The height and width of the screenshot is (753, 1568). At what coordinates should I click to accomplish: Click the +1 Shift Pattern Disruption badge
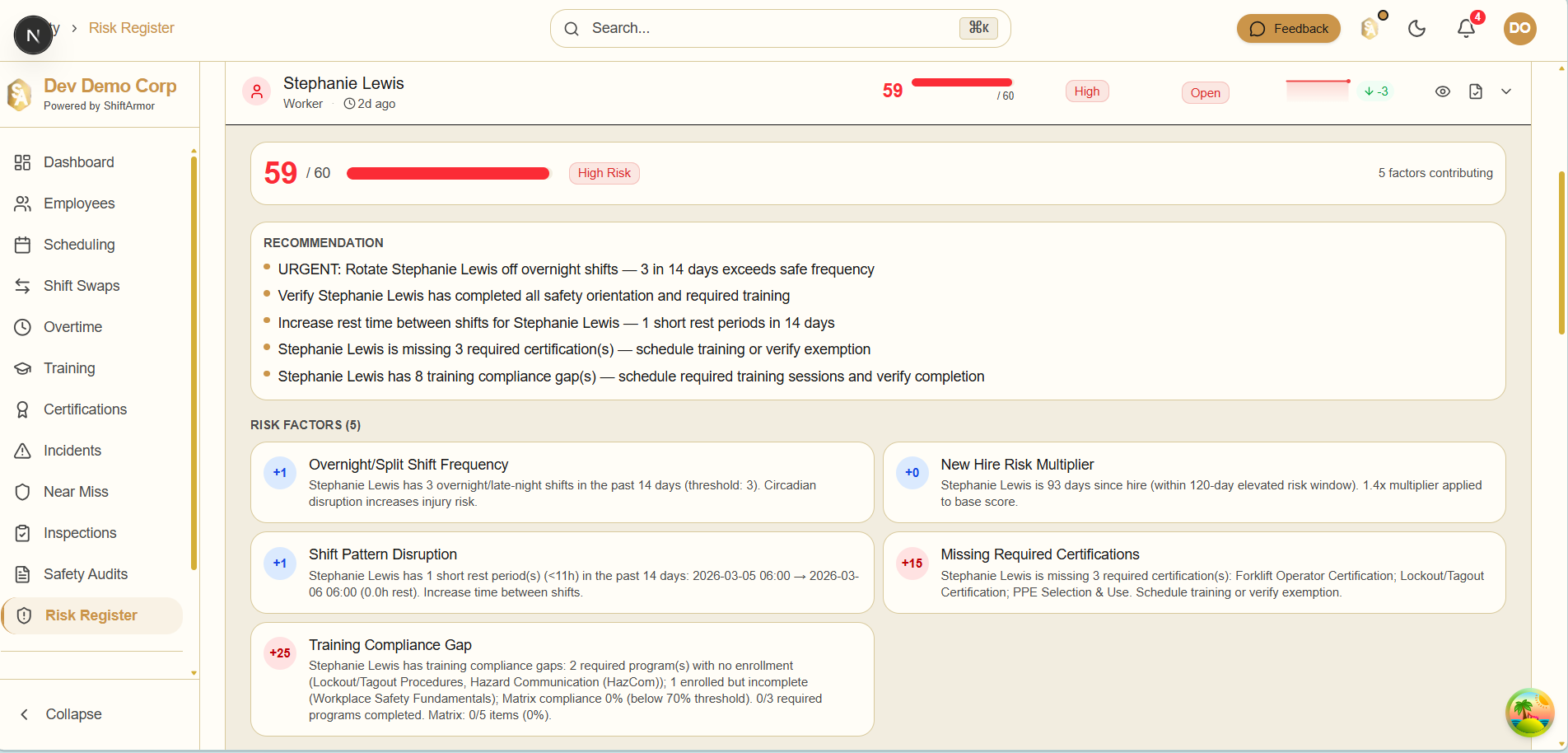(280, 564)
